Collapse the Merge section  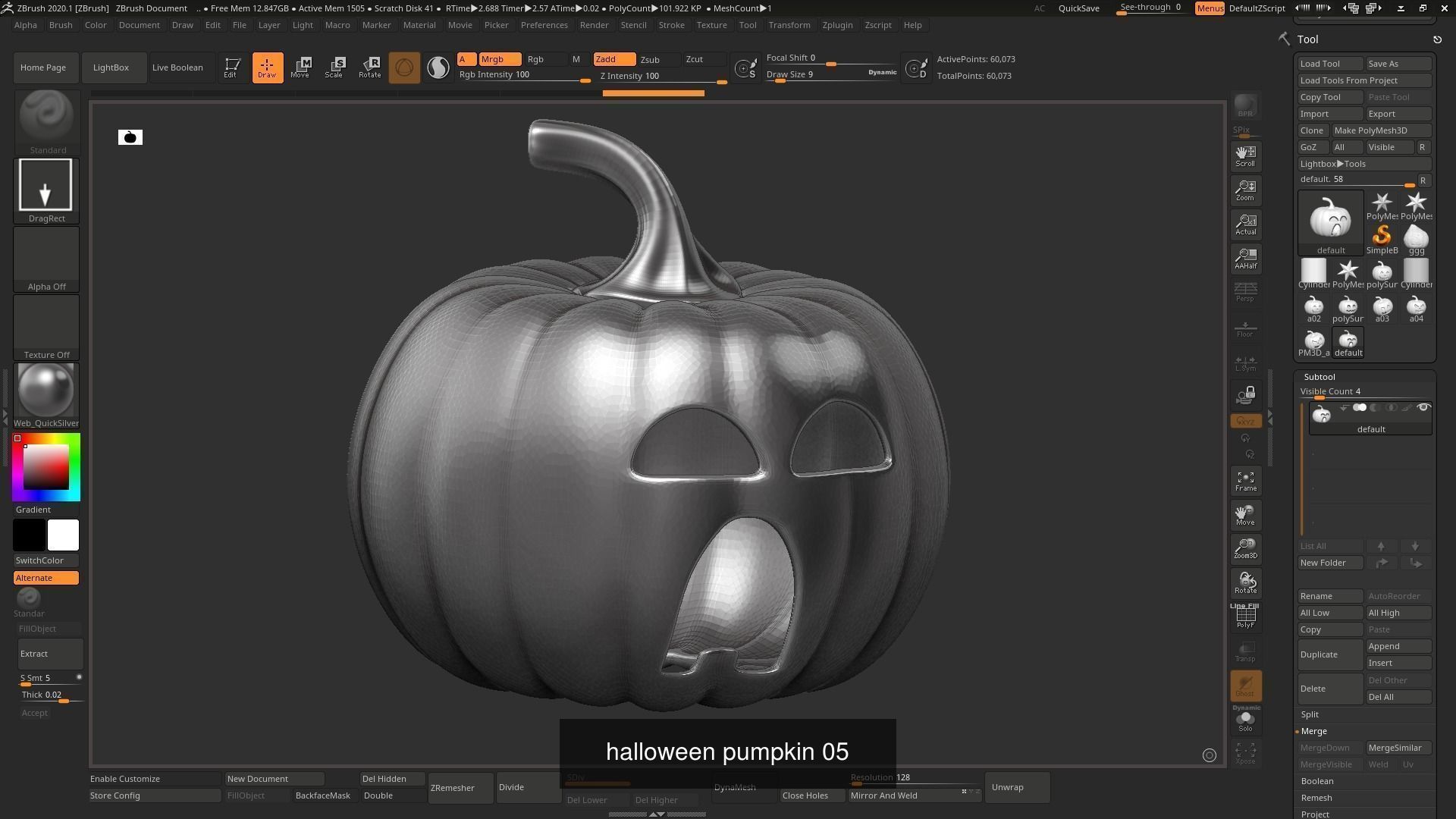pos(1314,731)
